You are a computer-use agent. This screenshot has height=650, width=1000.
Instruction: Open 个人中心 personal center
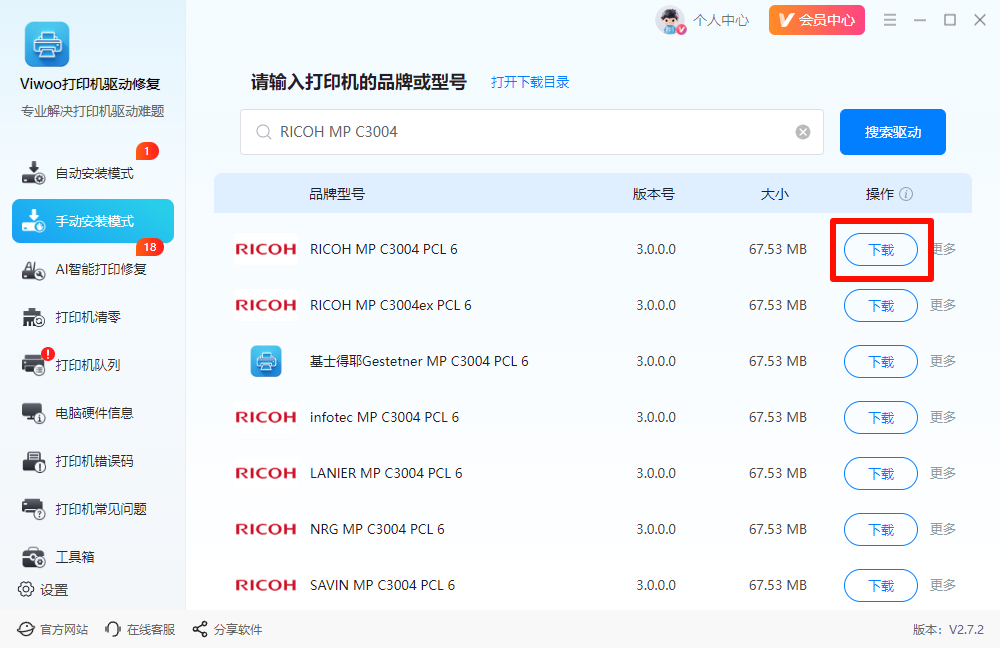pyautogui.click(x=721, y=20)
